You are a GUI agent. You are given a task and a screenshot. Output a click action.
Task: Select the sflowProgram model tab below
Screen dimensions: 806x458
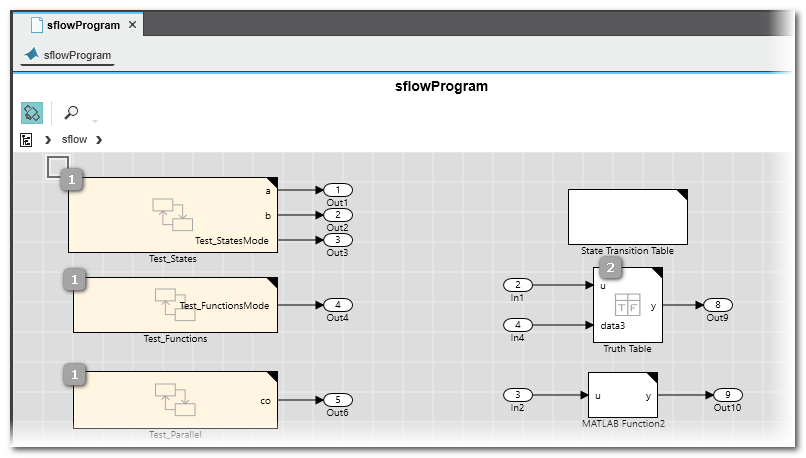point(69,55)
